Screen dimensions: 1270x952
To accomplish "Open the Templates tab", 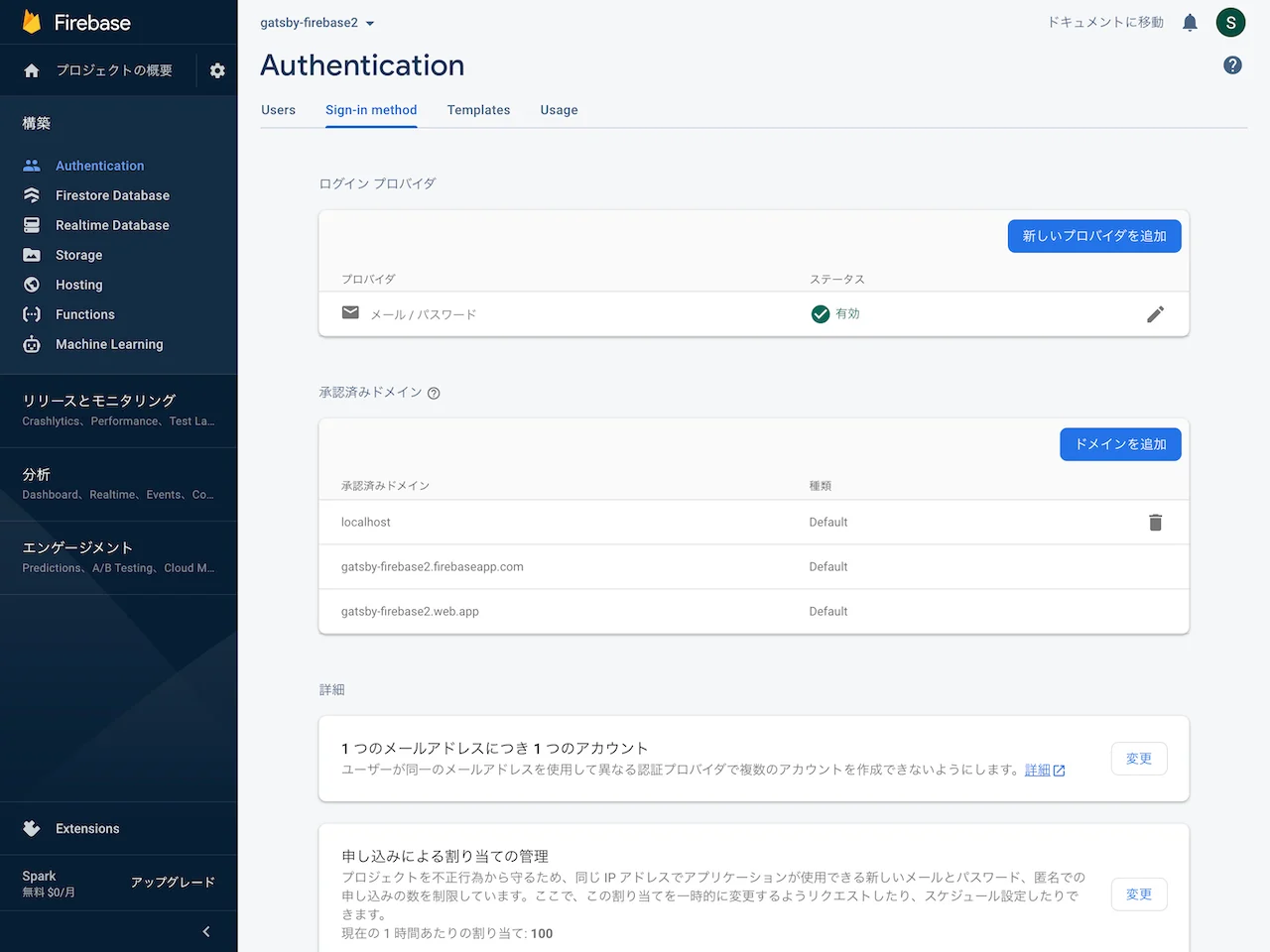I will [478, 110].
